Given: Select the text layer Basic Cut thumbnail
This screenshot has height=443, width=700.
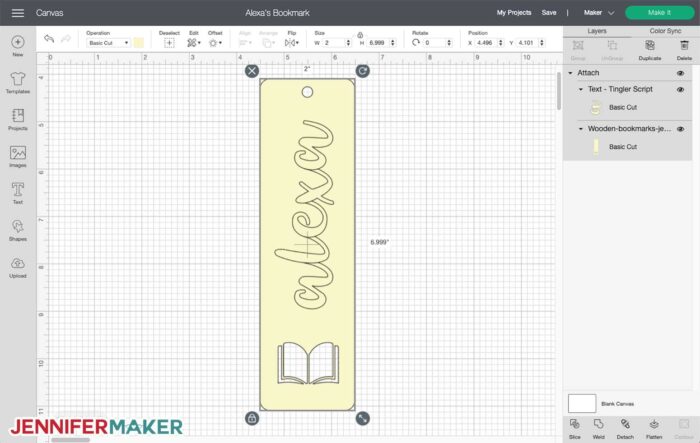Looking at the screenshot, I should pos(596,108).
